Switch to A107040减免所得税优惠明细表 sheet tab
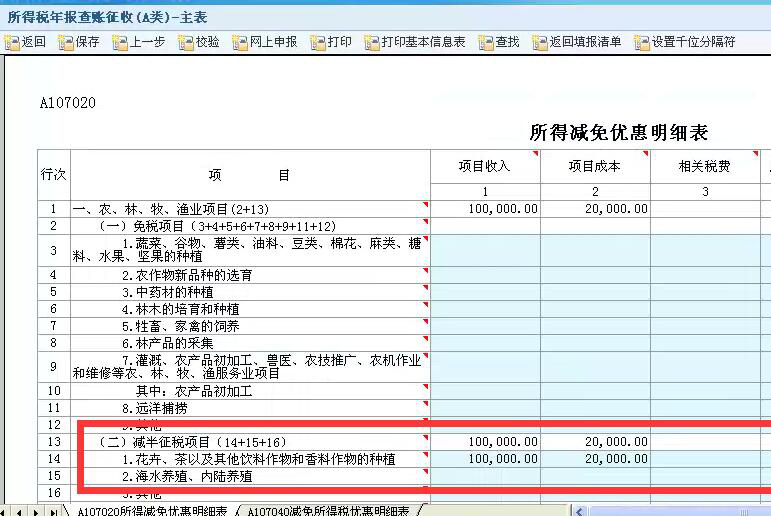The width and height of the screenshot is (771, 516). coord(328,510)
